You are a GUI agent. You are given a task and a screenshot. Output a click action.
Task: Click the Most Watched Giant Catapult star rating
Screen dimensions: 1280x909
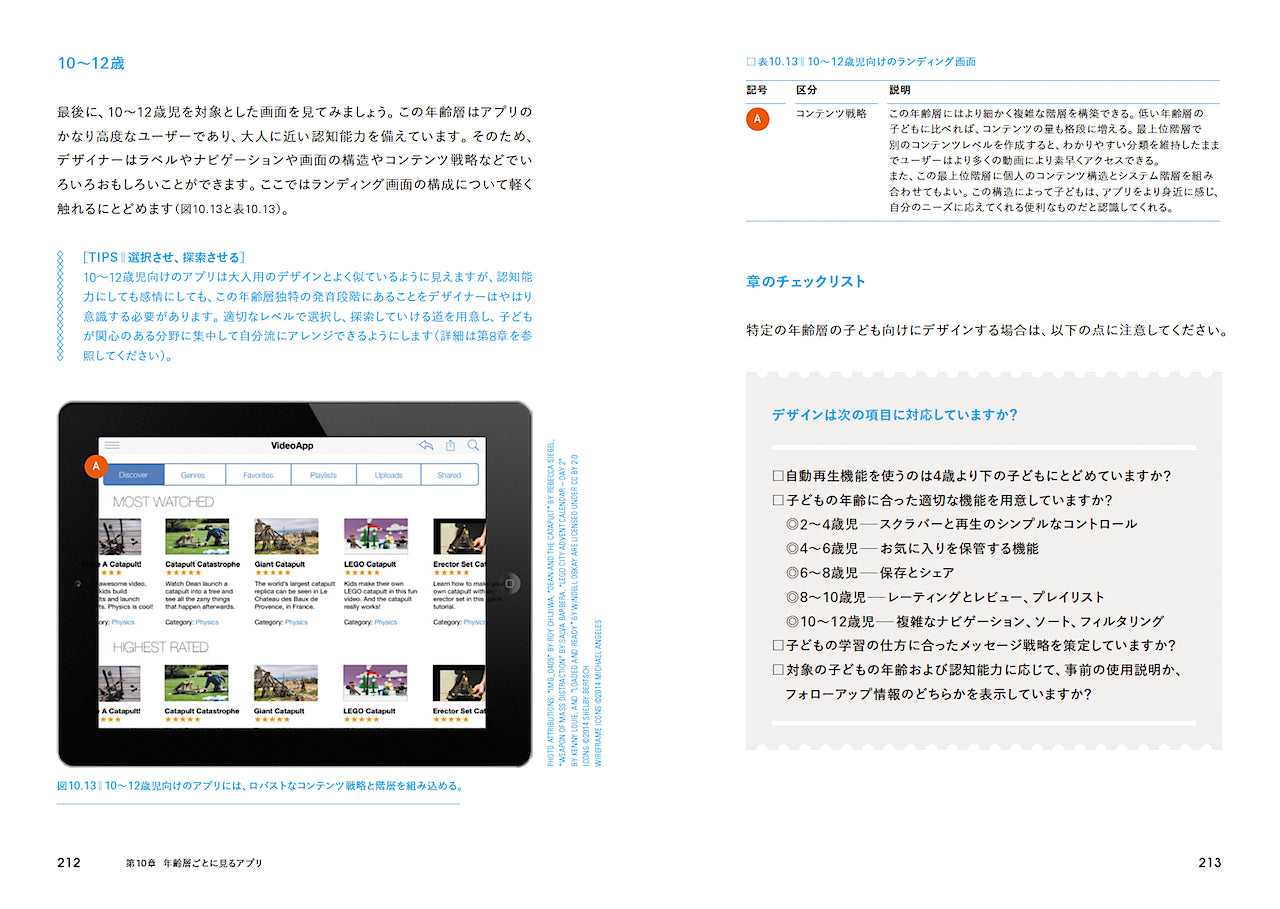(x=271, y=573)
